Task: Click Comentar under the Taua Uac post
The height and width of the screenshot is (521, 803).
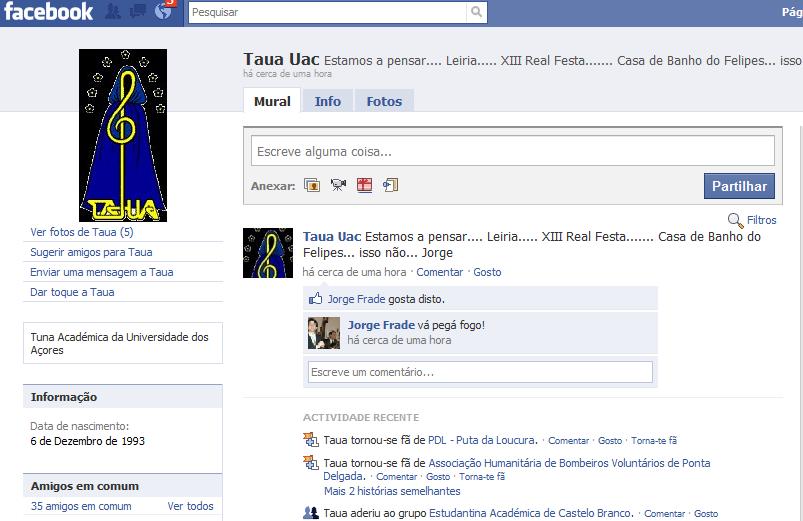Action: [439, 272]
